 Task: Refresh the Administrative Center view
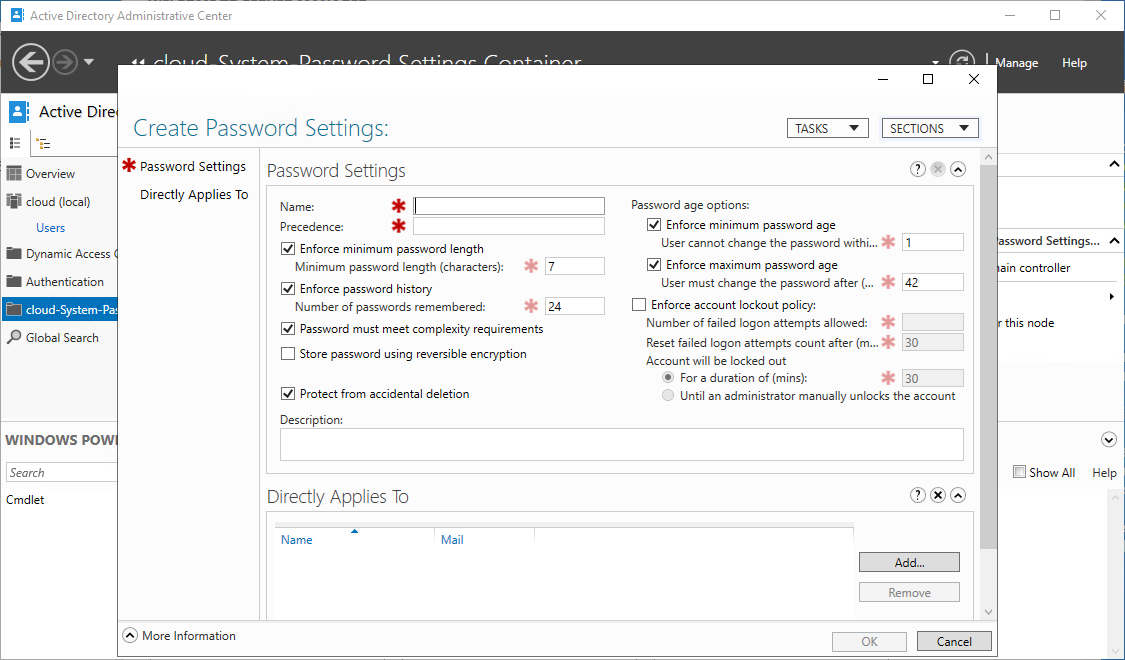[x=961, y=62]
